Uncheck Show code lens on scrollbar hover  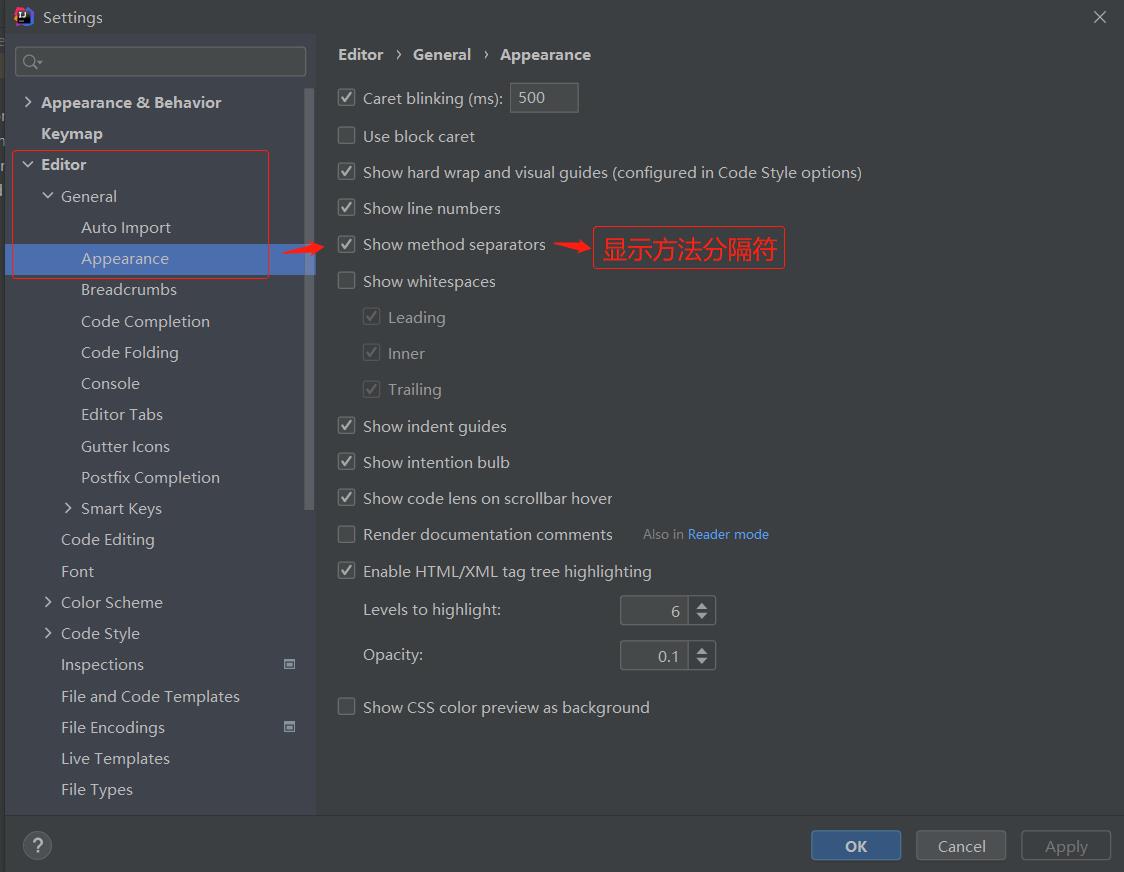[x=346, y=498]
